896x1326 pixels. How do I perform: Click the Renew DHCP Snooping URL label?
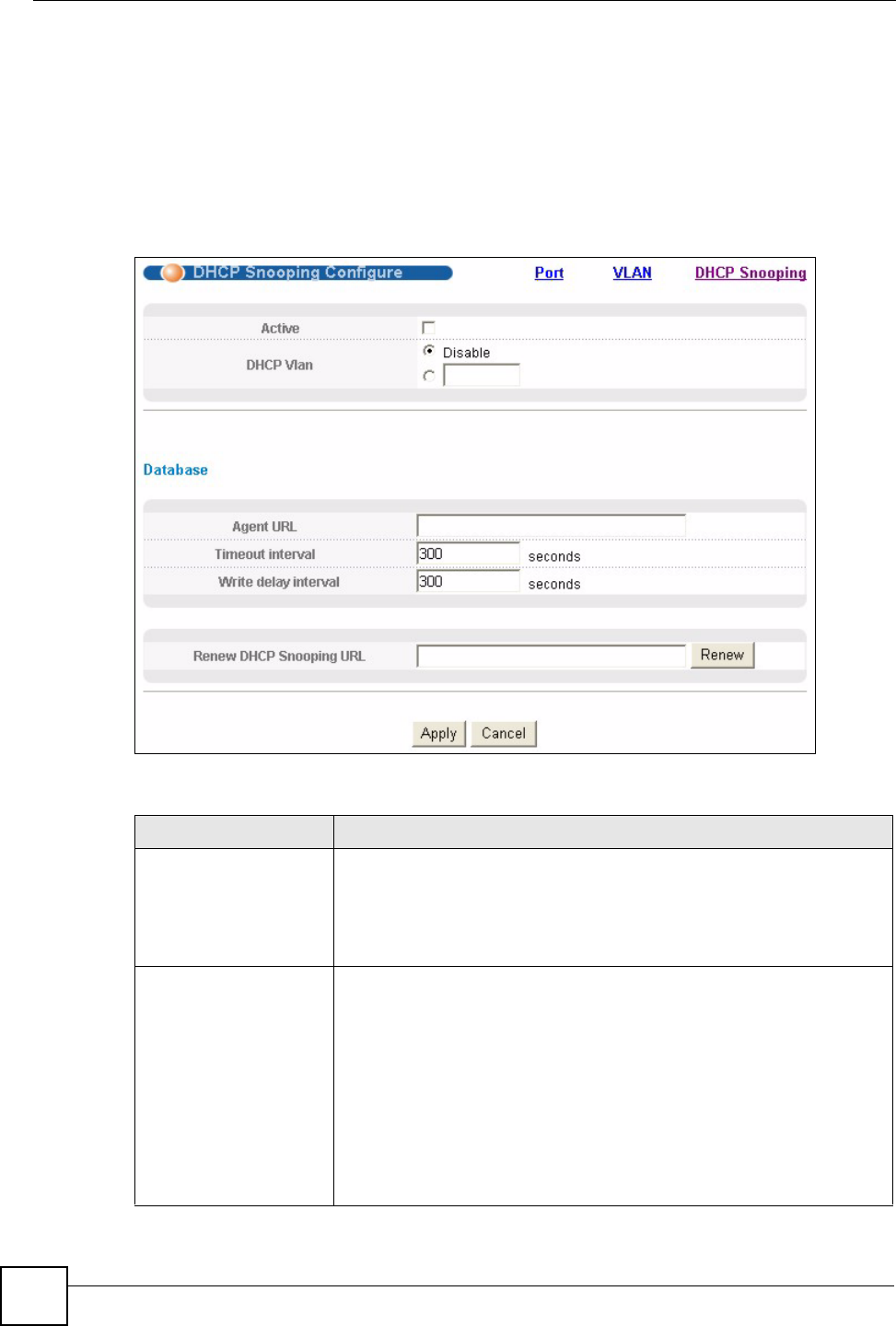pyautogui.click(x=279, y=657)
